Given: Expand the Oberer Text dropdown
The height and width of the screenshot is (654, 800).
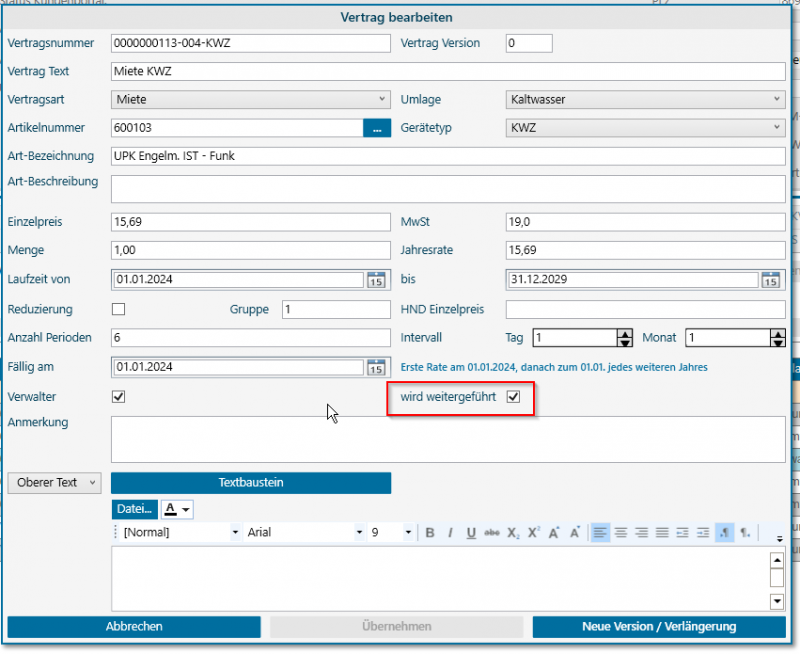Looking at the screenshot, I should coord(55,483).
